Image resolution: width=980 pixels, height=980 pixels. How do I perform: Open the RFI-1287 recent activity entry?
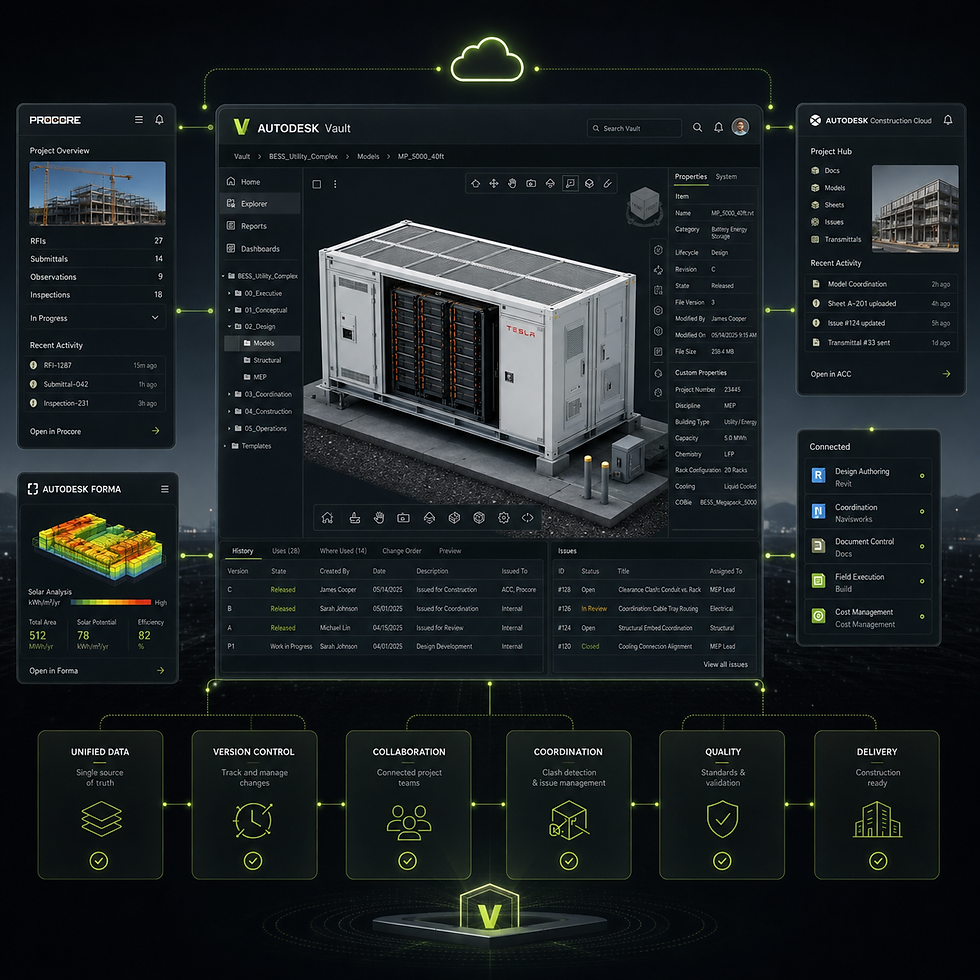[x=95, y=365]
